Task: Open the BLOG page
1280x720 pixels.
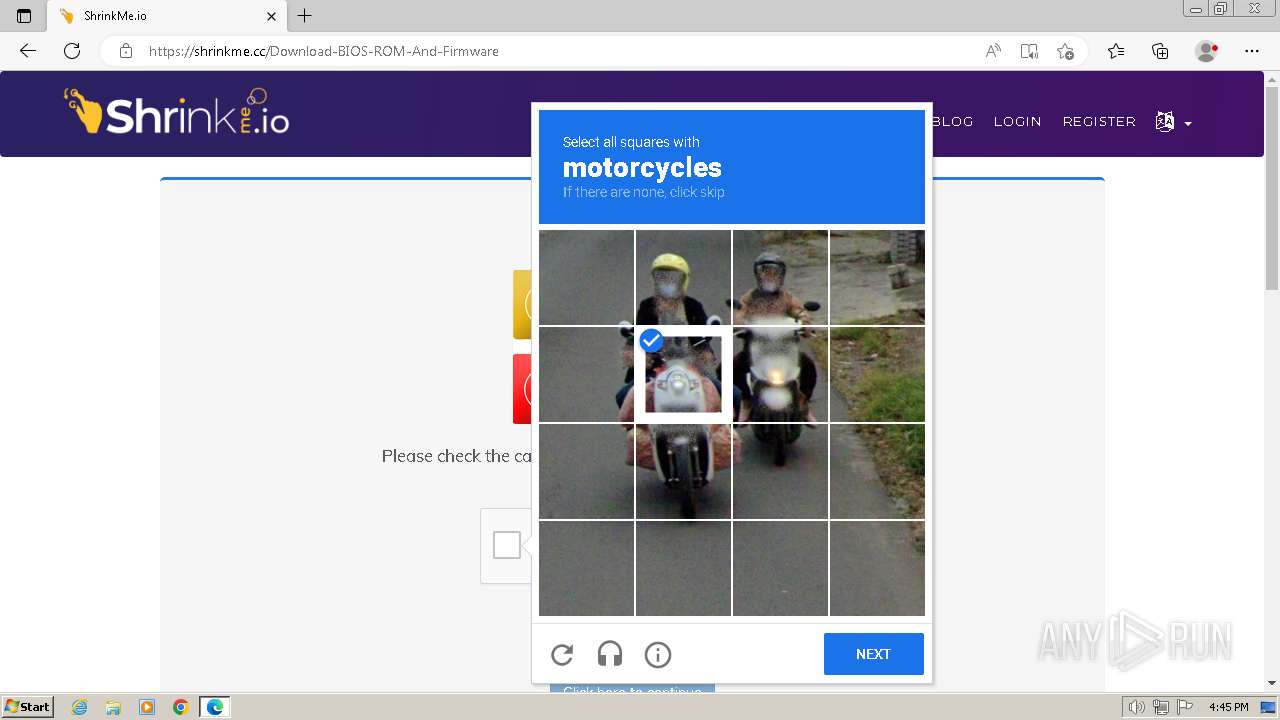Action: click(952, 121)
